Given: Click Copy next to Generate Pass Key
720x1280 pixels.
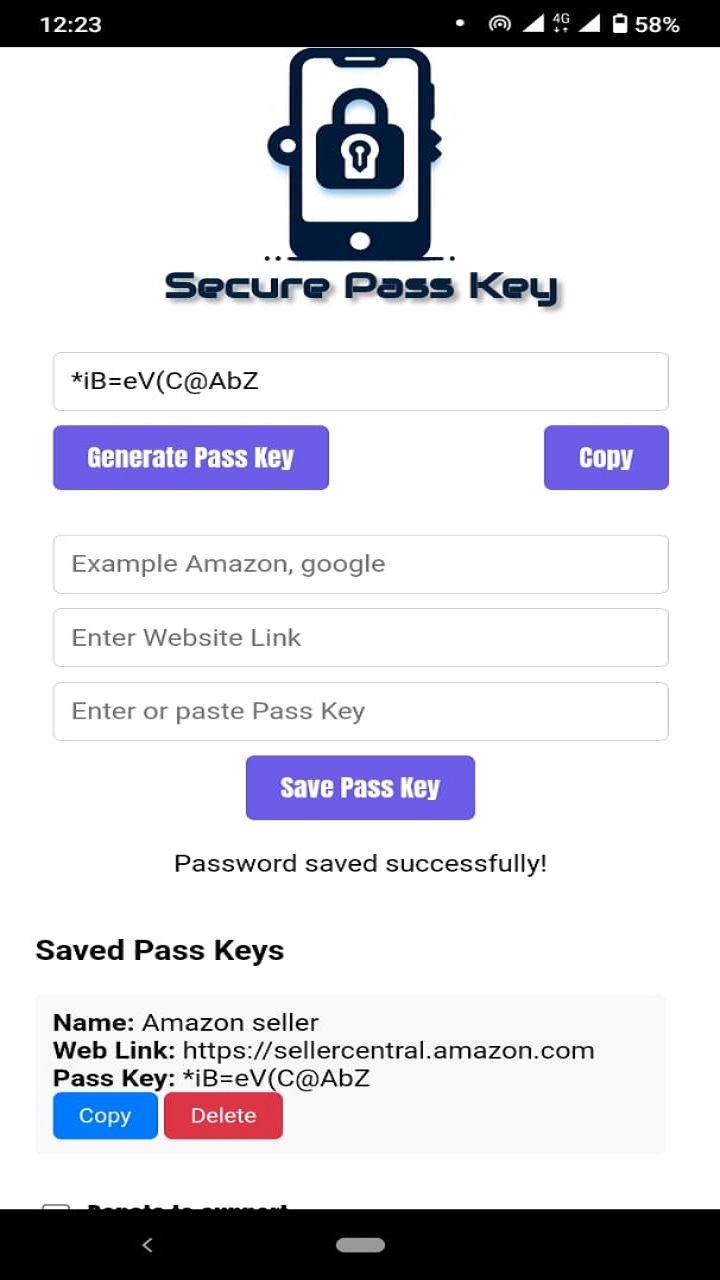Looking at the screenshot, I should [x=606, y=457].
